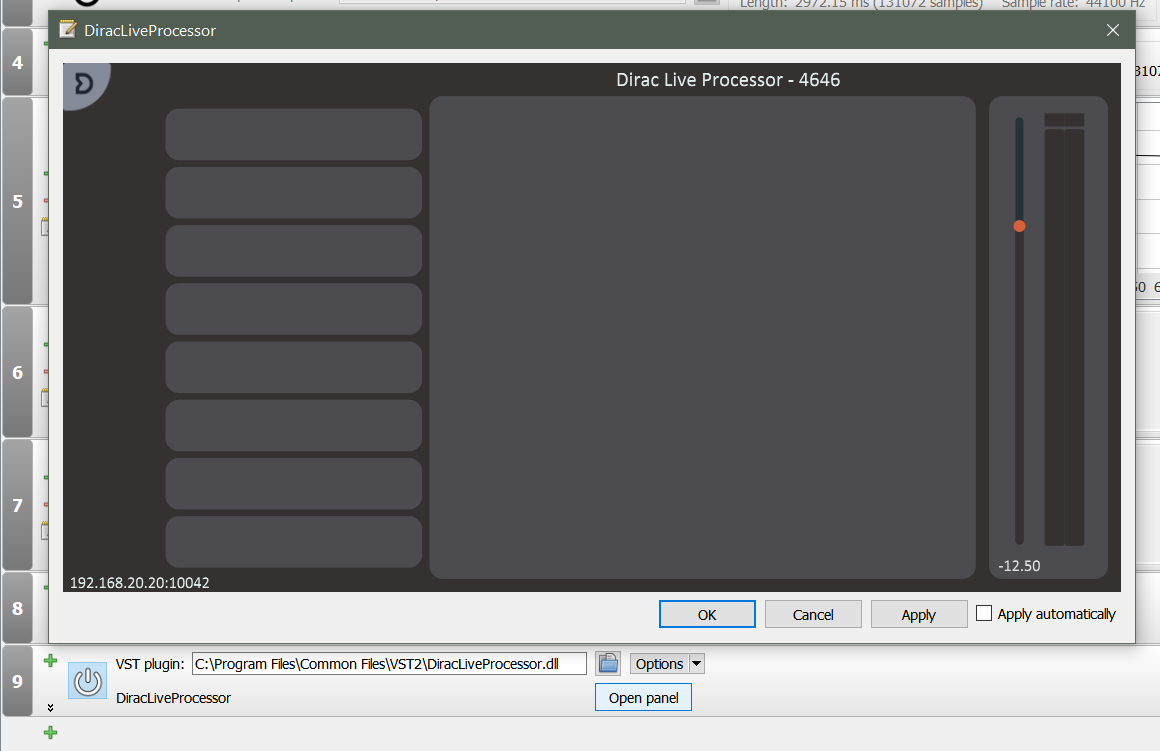Cancel the DiracLiveProcessor dialog
Screen dimensions: 1160x751
(x=813, y=614)
